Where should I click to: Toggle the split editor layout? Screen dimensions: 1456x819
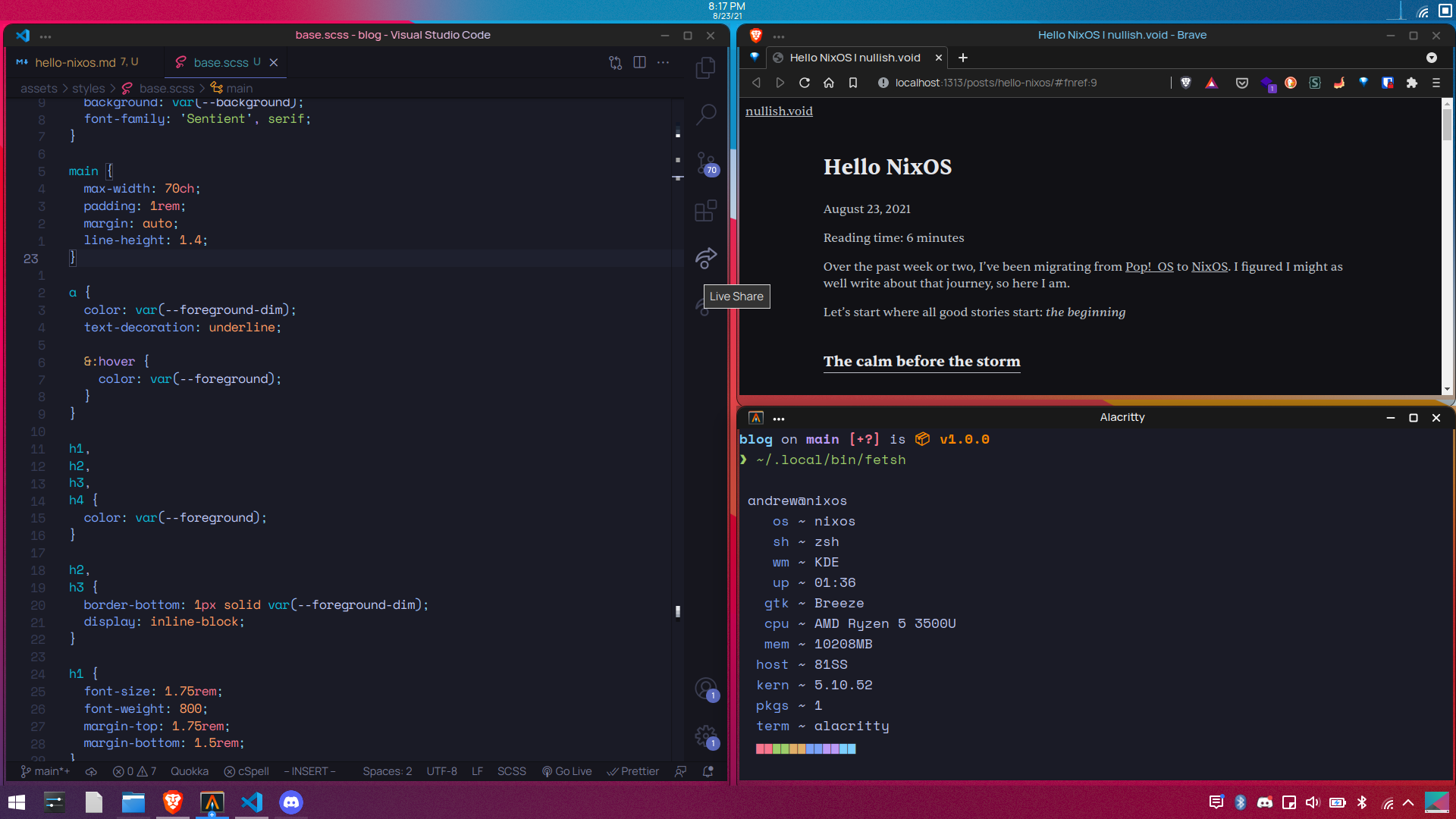point(639,62)
